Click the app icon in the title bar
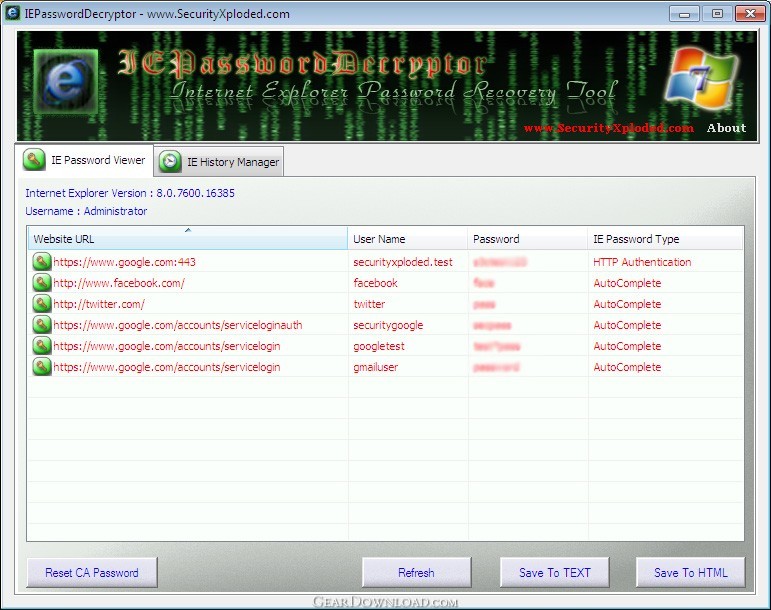The height and width of the screenshot is (610, 771). click(x=12, y=13)
